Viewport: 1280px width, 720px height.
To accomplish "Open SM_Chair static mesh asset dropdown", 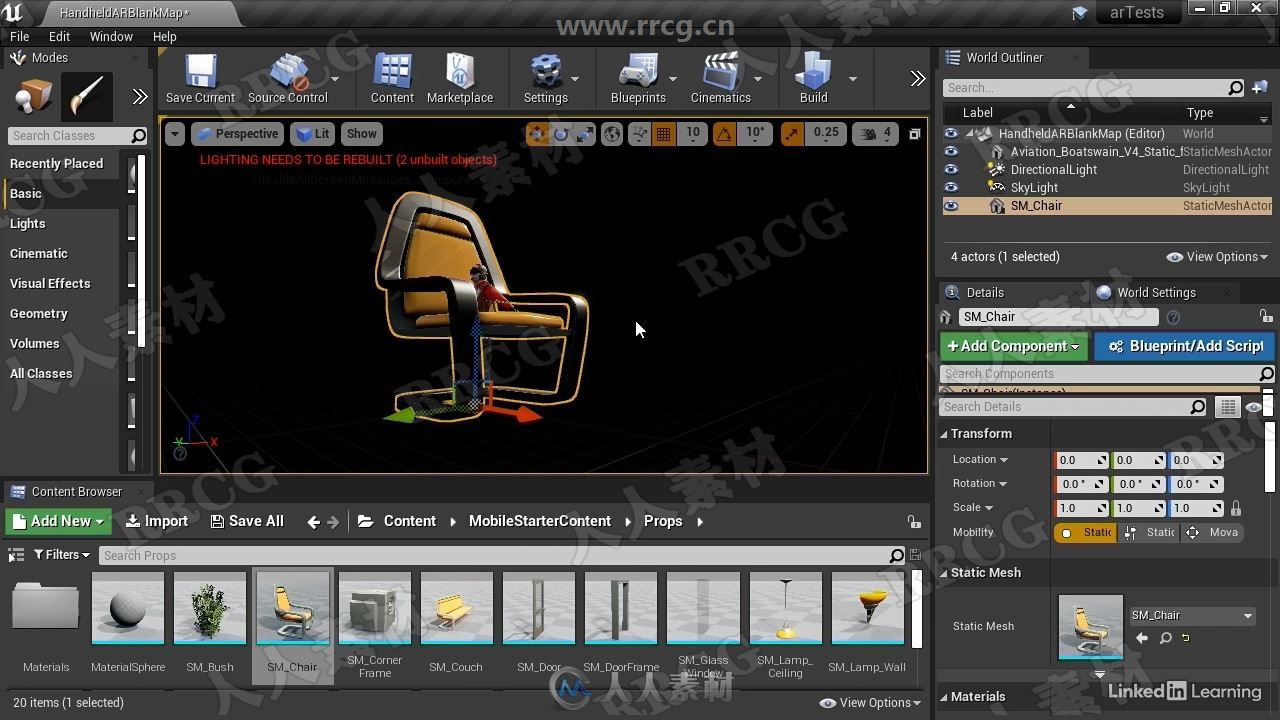I will pyautogui.click(x=1192, y=615).
